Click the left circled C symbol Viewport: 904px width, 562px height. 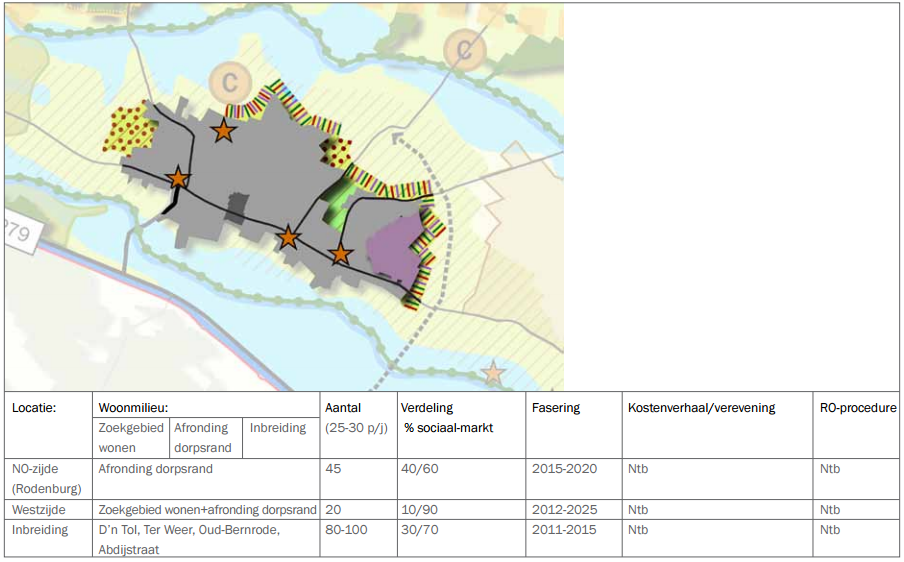(230, 83)
